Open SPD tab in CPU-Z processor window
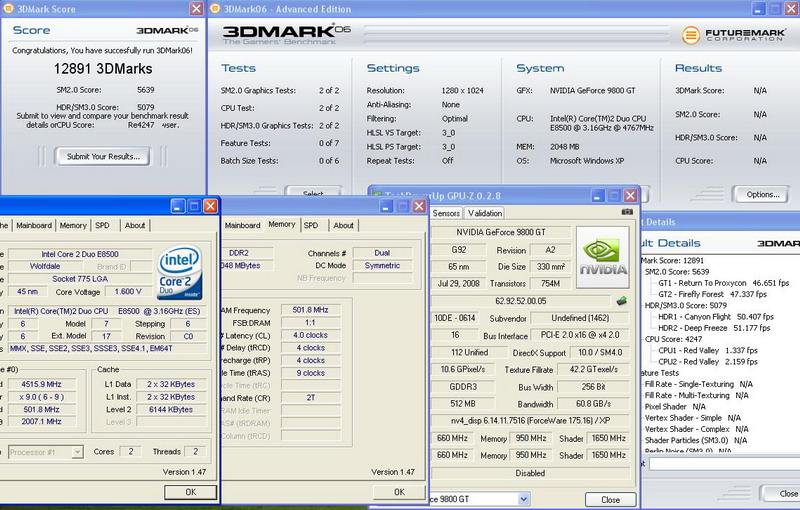Image resolution: width=800 pixels, height=510 pixels. 102,225
